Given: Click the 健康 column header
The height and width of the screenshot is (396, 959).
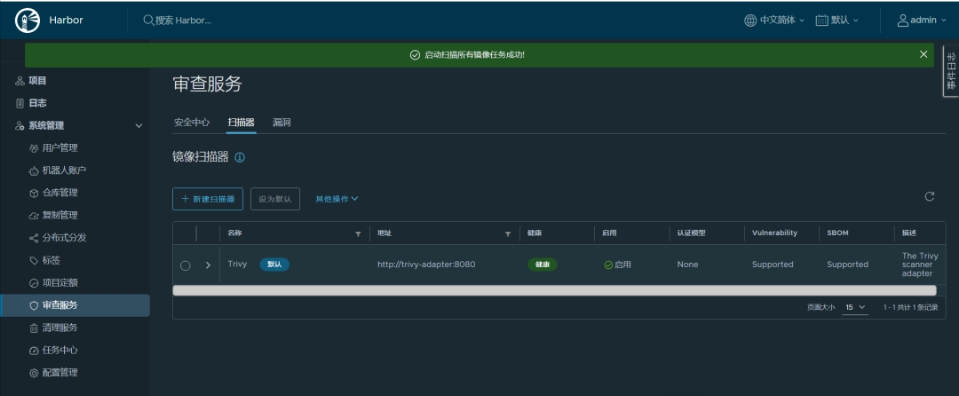Looking at the screenshot, I should click(535, 233).
